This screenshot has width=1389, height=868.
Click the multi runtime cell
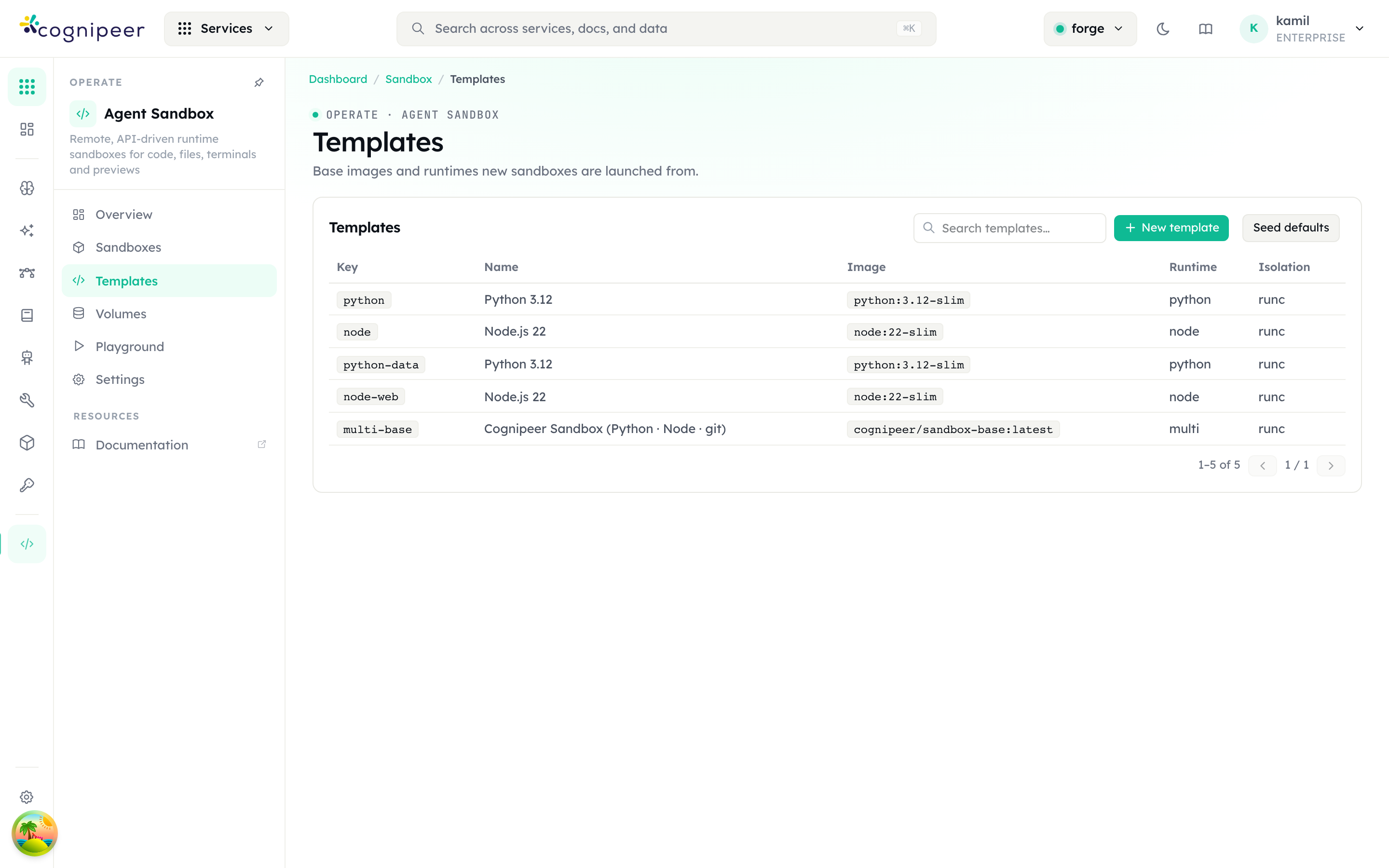(1184, 429)
